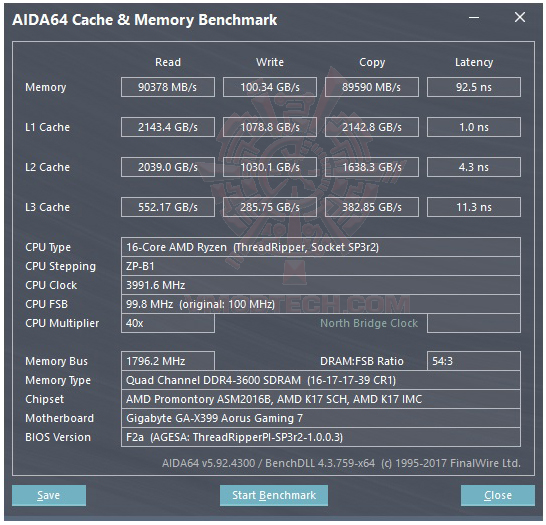546x525 pixels.
Task: Select the Memory Write result field
Action: click(270, 87)
